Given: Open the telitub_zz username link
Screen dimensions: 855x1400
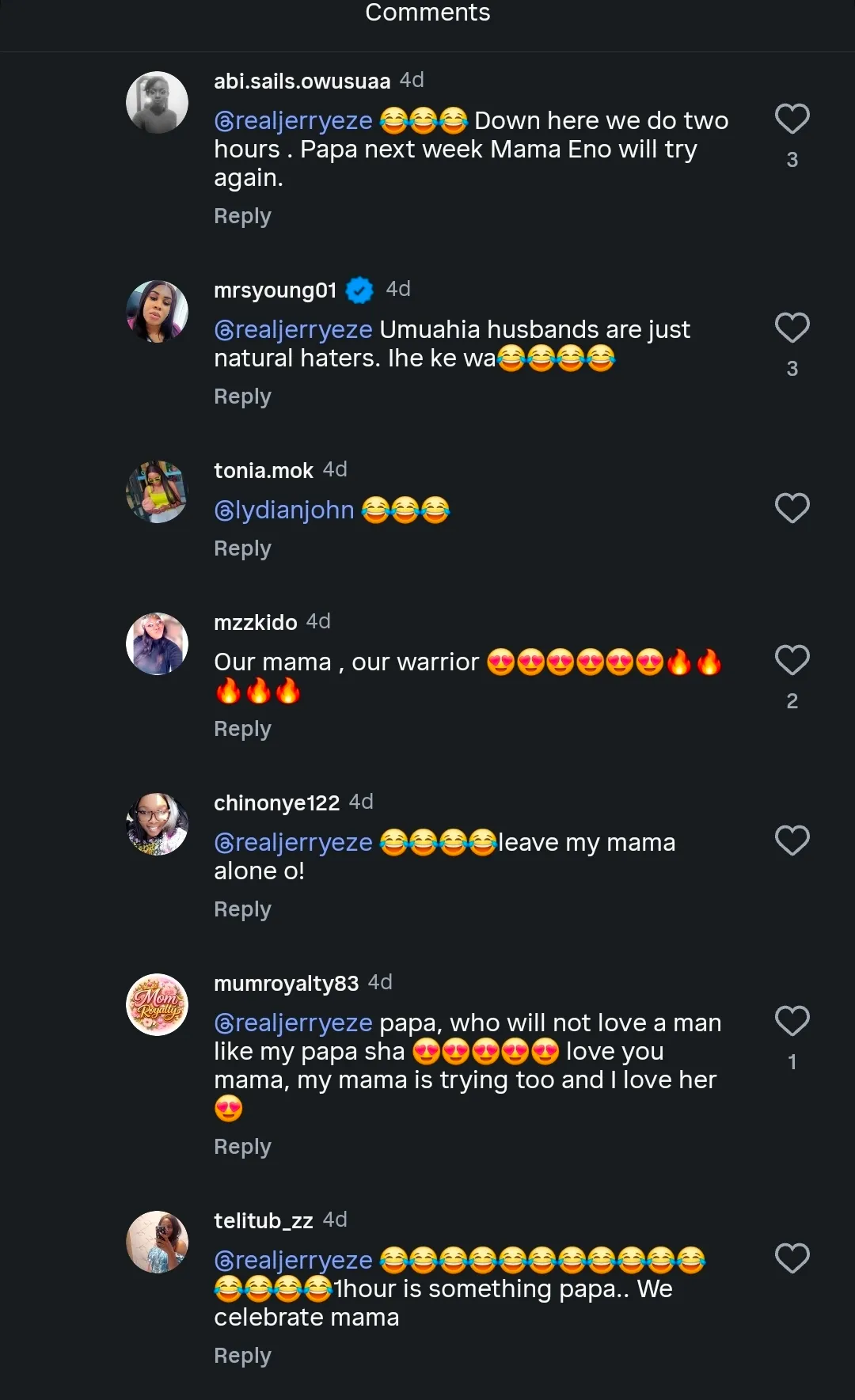Looking at the screenshot, I should click(263, 1221).
